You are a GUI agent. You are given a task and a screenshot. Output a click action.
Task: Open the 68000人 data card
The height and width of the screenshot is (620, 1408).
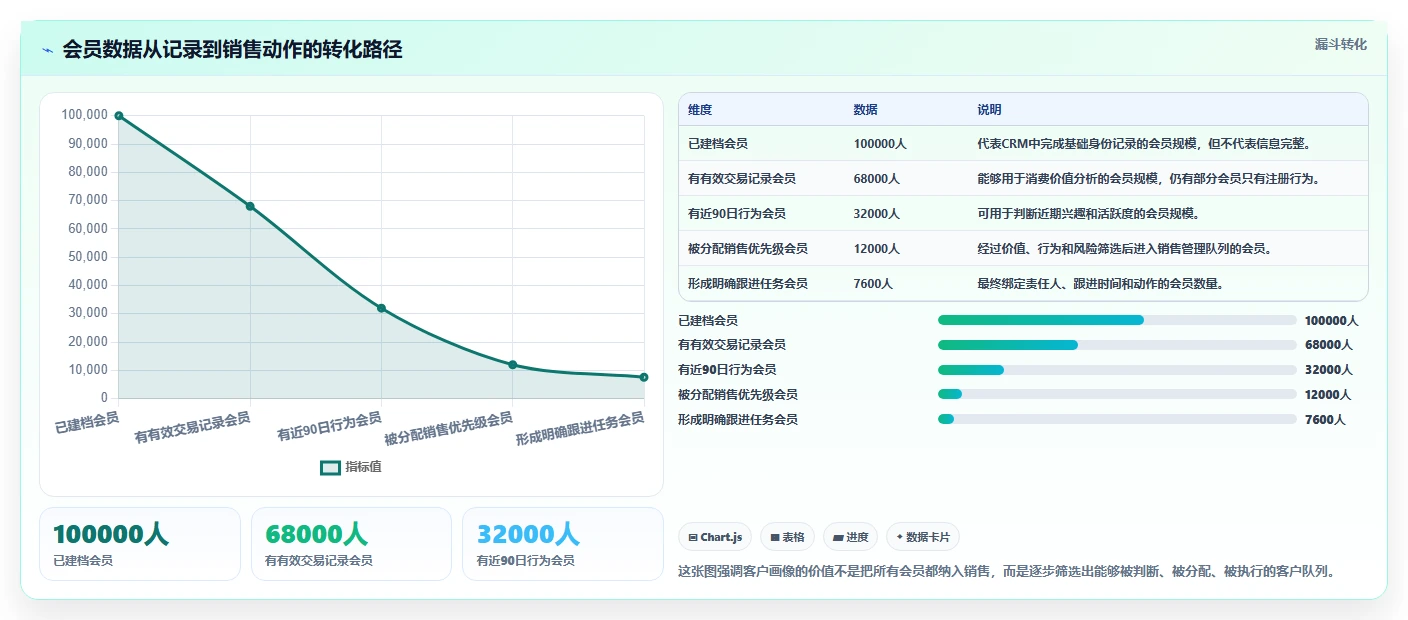point(352,544)
